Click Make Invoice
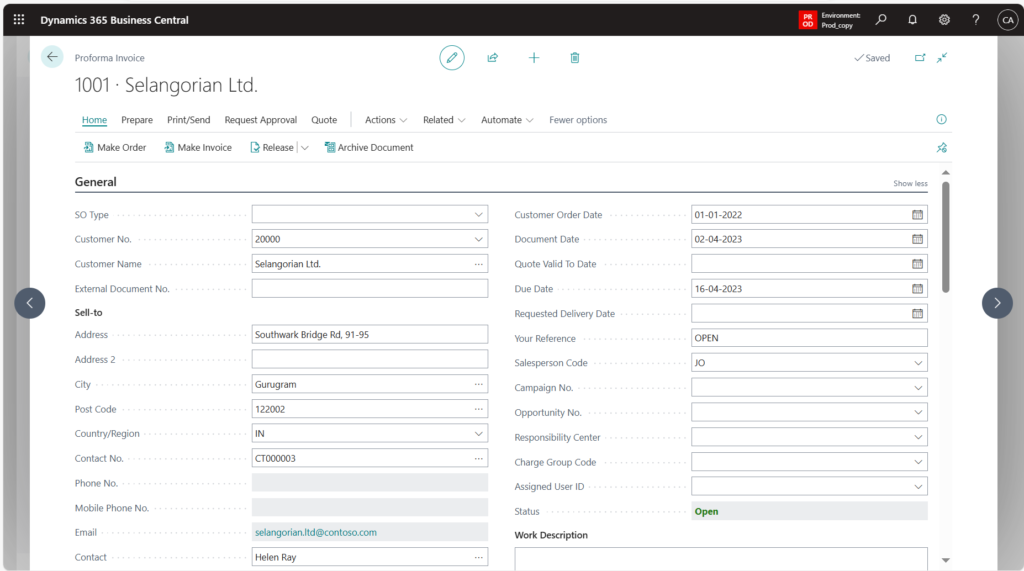Viewport: 1024px width, 571px height. (x=198, y=148)
